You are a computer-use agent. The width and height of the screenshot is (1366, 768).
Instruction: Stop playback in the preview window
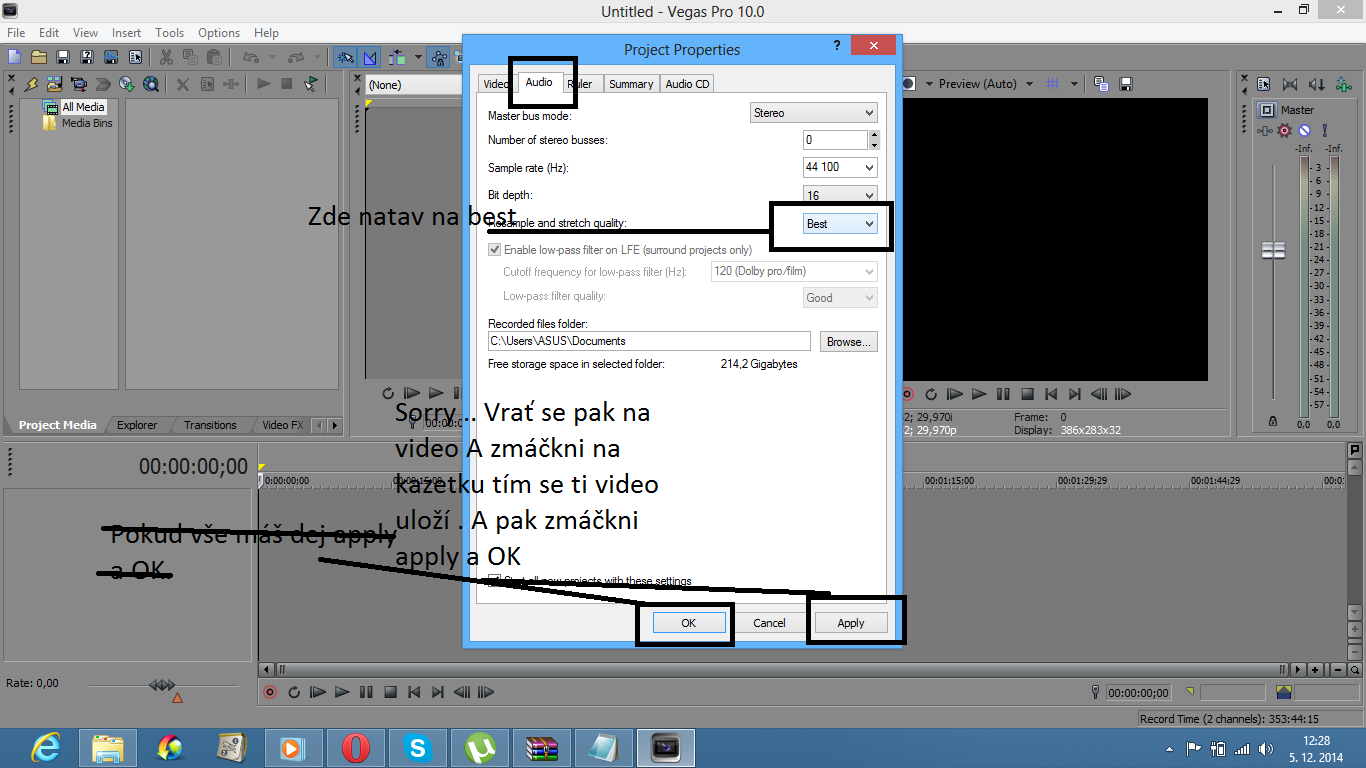(x=1027, y=394)
